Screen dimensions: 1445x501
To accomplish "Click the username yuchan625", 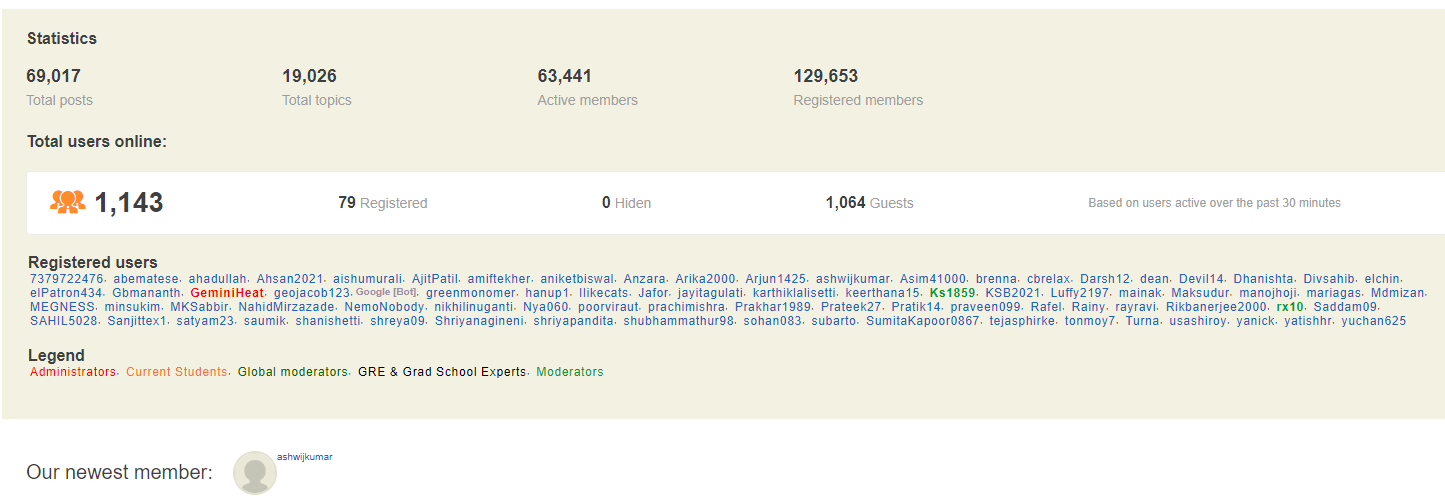I will point(1373,321).
